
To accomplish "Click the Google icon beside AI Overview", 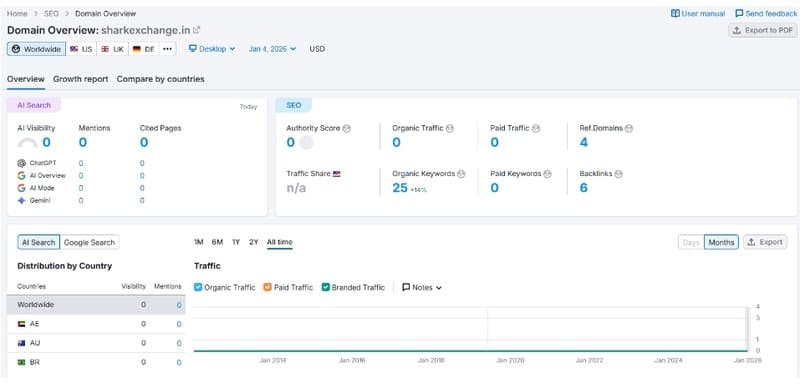I will pos(21,176).
